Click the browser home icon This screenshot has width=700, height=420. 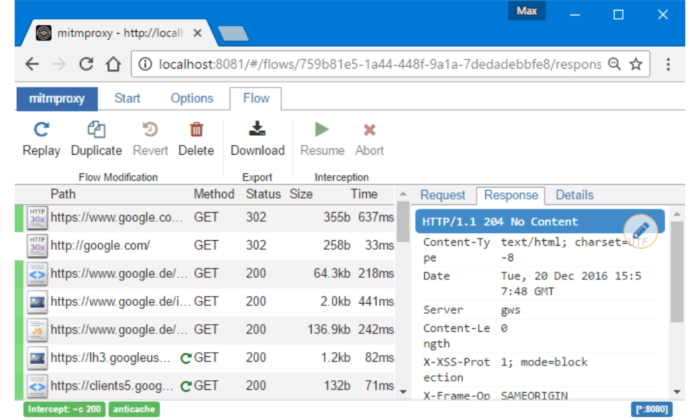(x=113, y=65)
